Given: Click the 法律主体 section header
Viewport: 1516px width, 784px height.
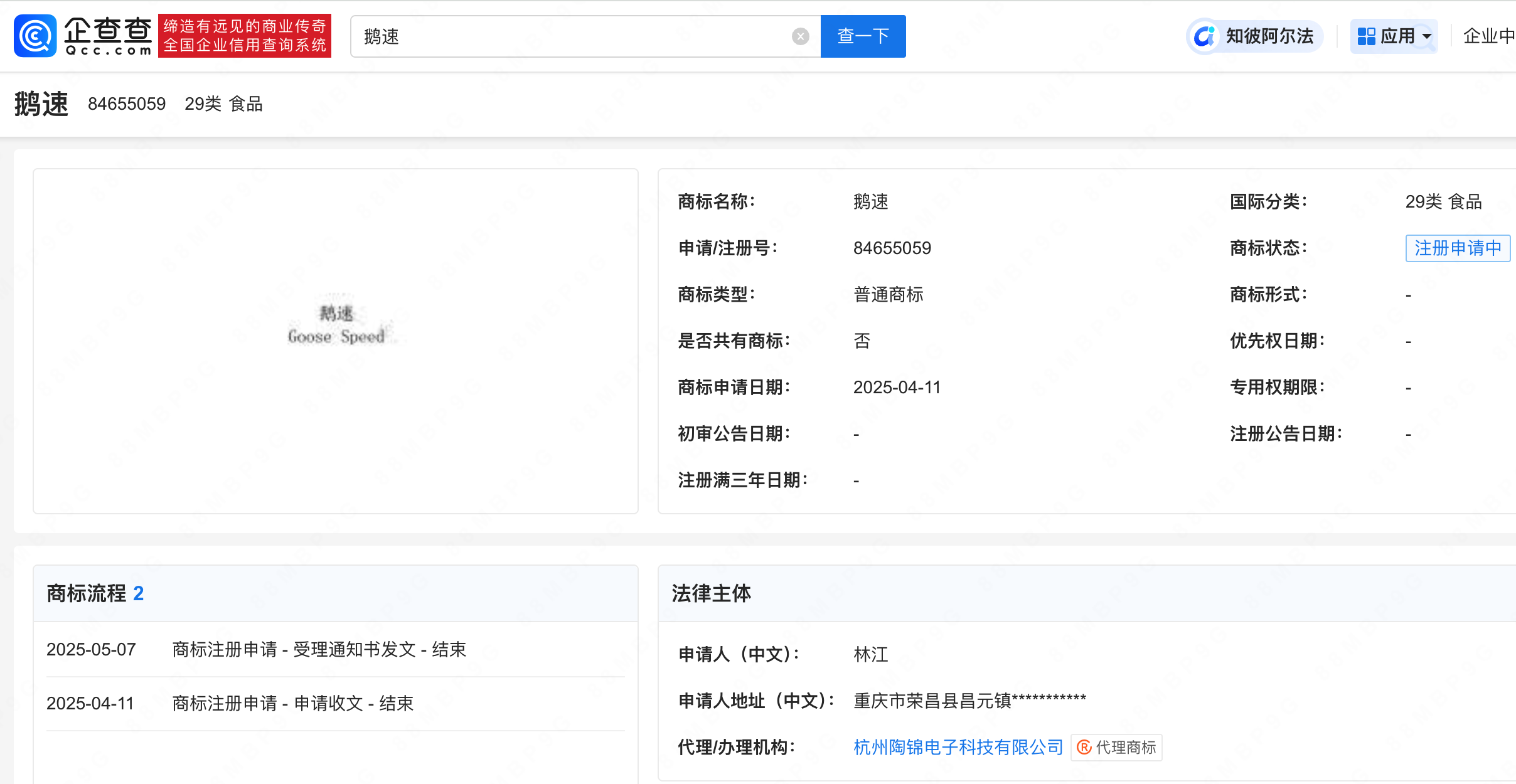Looking at the screenshot, I should [711, 593].
